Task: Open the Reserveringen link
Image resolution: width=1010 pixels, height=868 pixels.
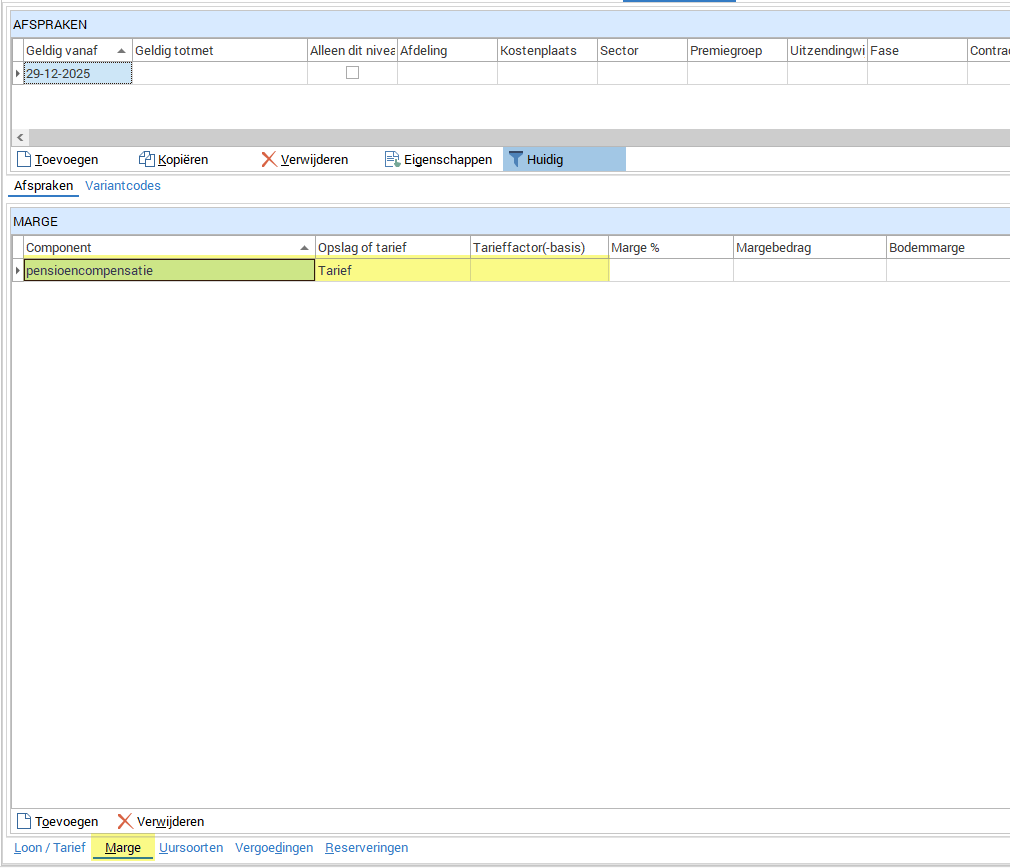Action: [366, 848]
